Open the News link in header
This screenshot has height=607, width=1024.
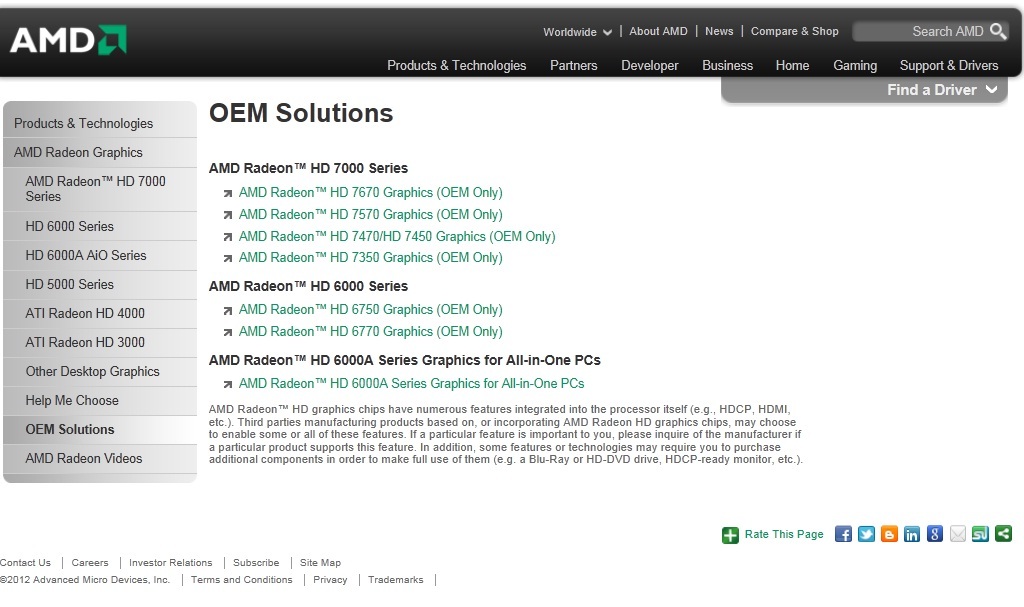tap(719, 31)
